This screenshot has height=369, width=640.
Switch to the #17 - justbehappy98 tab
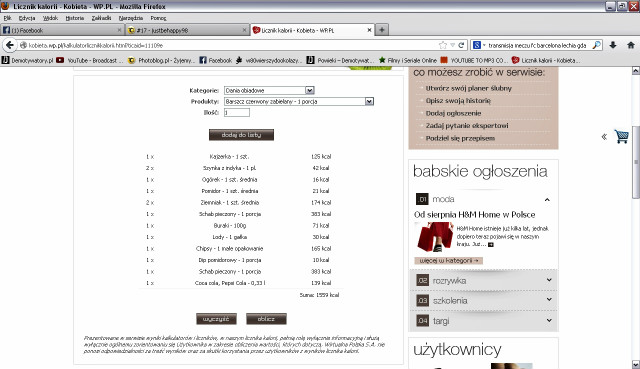186,30
